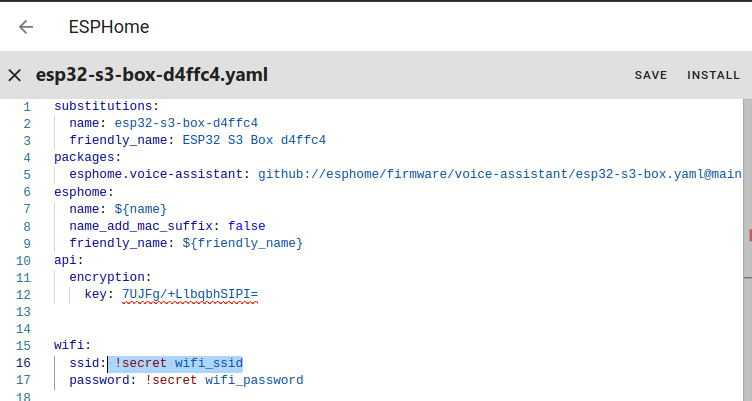Click the esp32-s3-box-d4ffc4.yaml file title
The width and height of the screenshot is (752, 401).
coord(152,75)
